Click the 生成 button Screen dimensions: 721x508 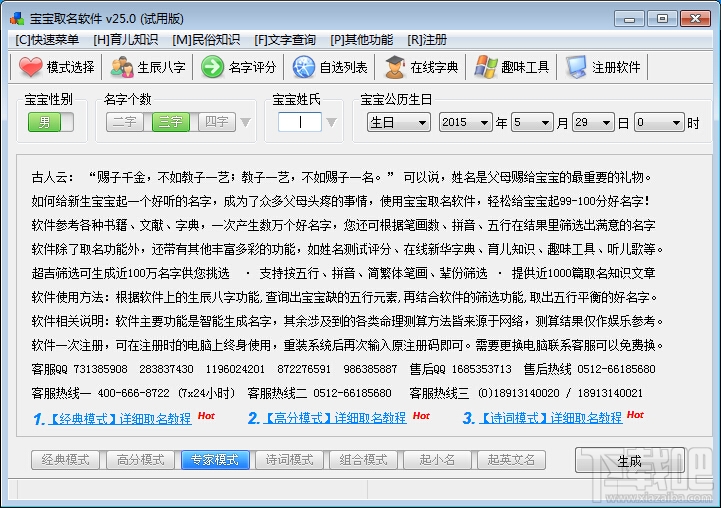629,461
